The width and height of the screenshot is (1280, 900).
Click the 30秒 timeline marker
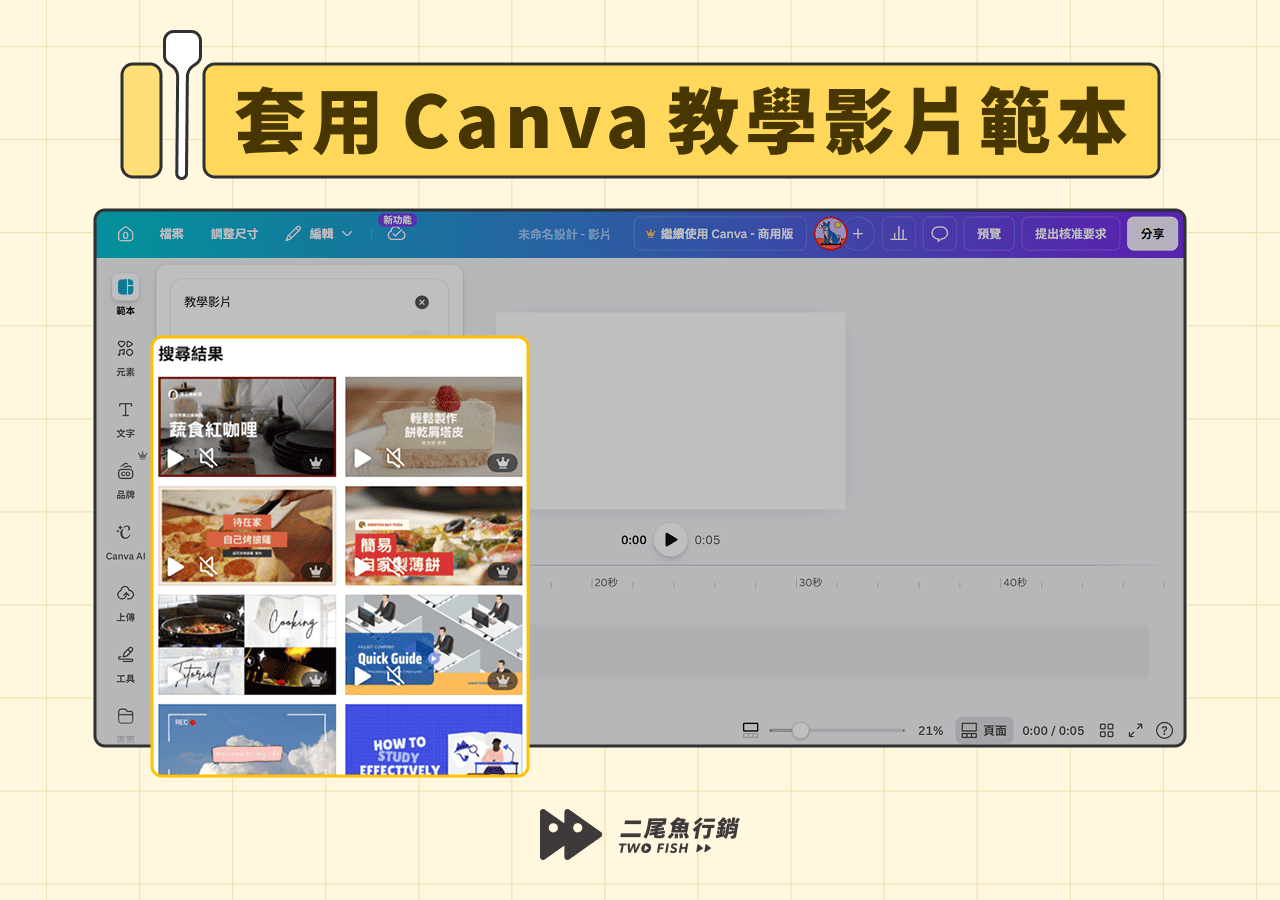pyautogui.click(x=810, y=583)
